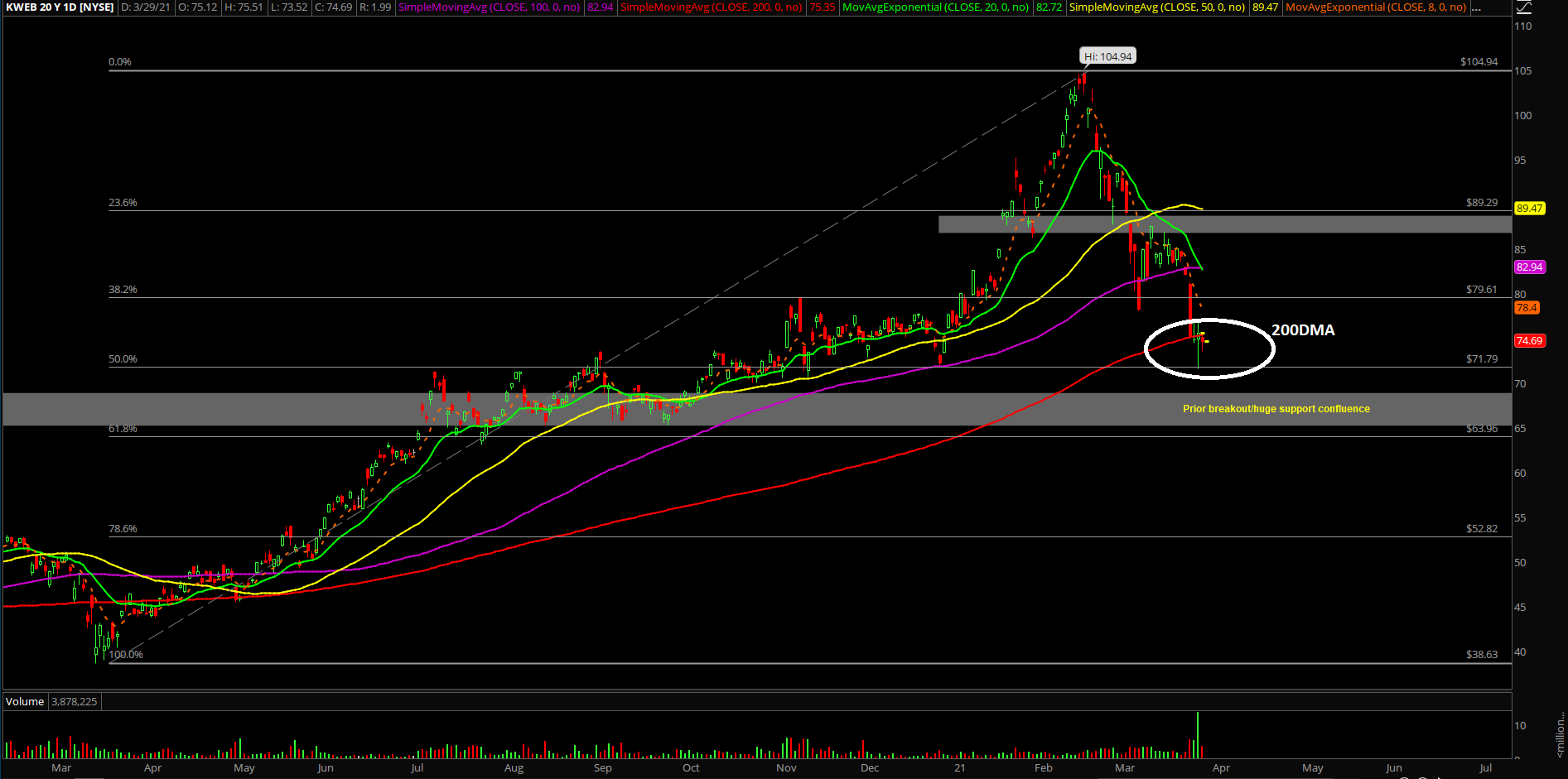Select SimpleMovingAvg (CLOSE, 50, 0, no) study label
Image resolution: width=1568 pixels, height=779 pixels.
(x=1157, y=7)
